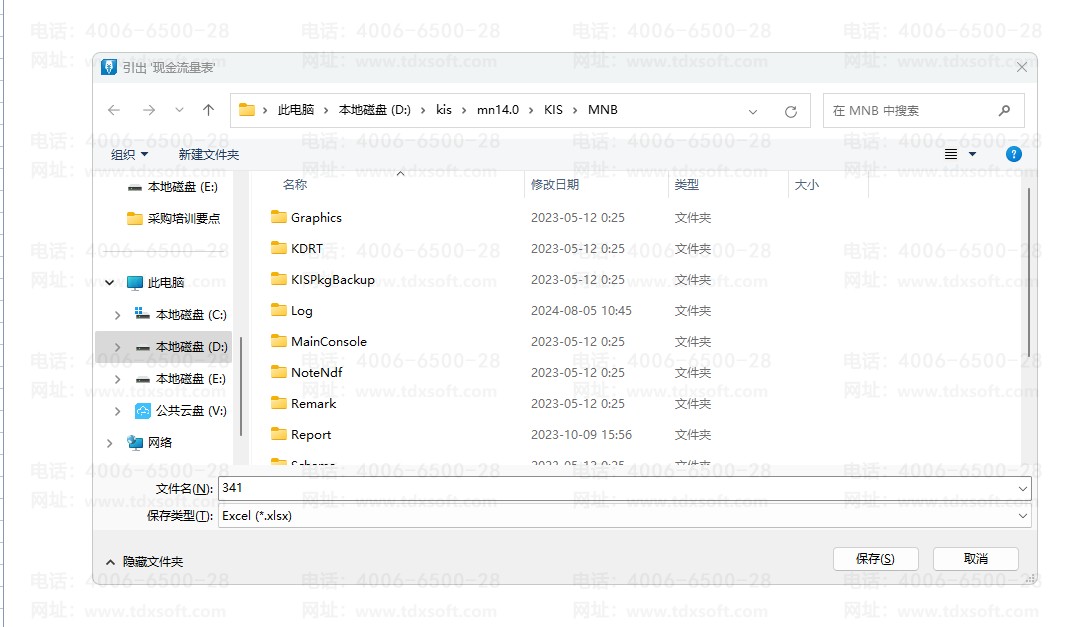The height and width of the screenshot is (627, 1087).
Task: Click the 取消 button
Action: click(x=975, y=559)
